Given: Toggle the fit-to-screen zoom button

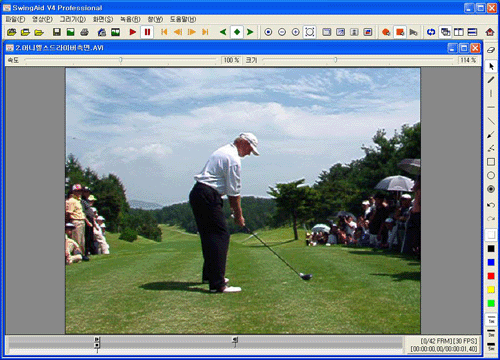Looking at the screenshot, I should coord(310,32).
